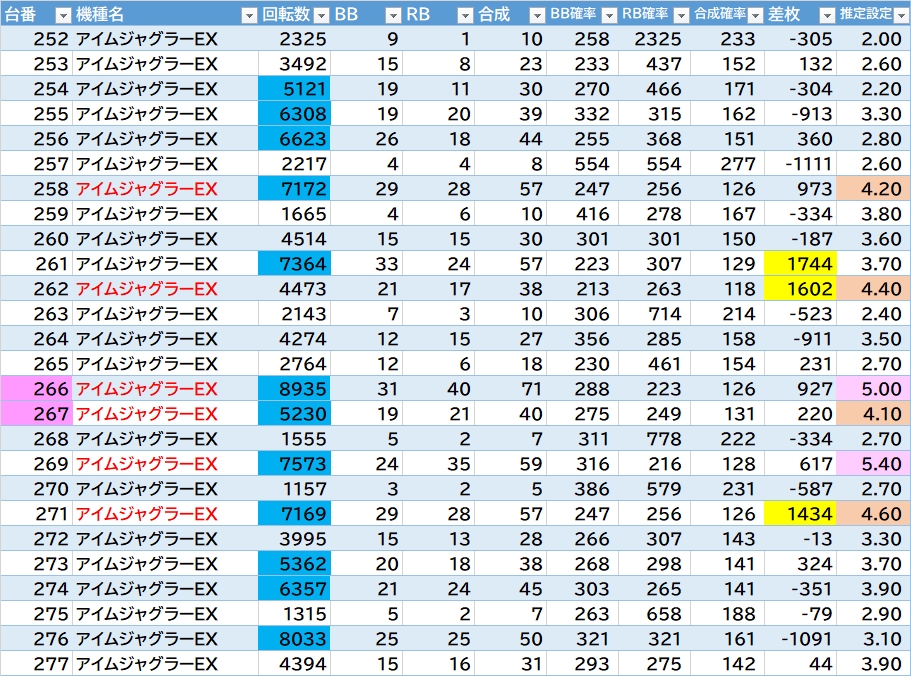
Task: Select the 差枚 -13 cell in row 272
Action: pyautogui.click(x=800, y=538)
